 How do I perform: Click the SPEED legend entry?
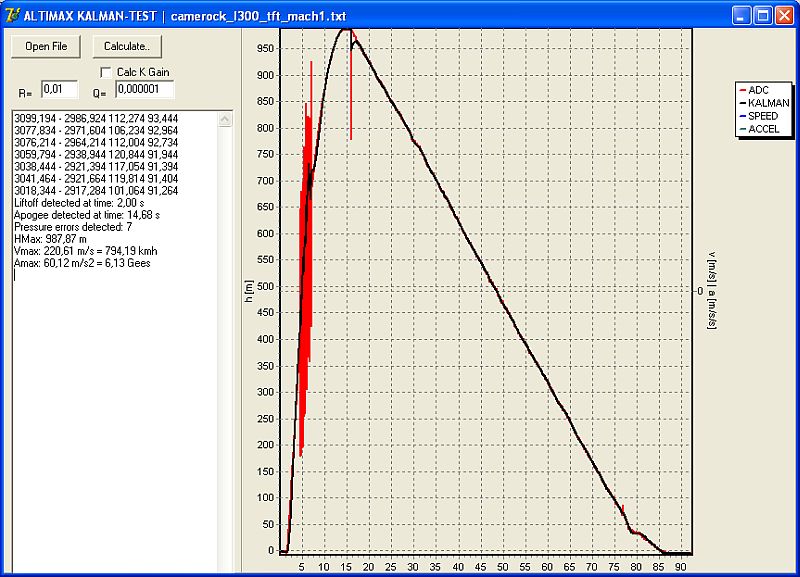click(763, 115)
